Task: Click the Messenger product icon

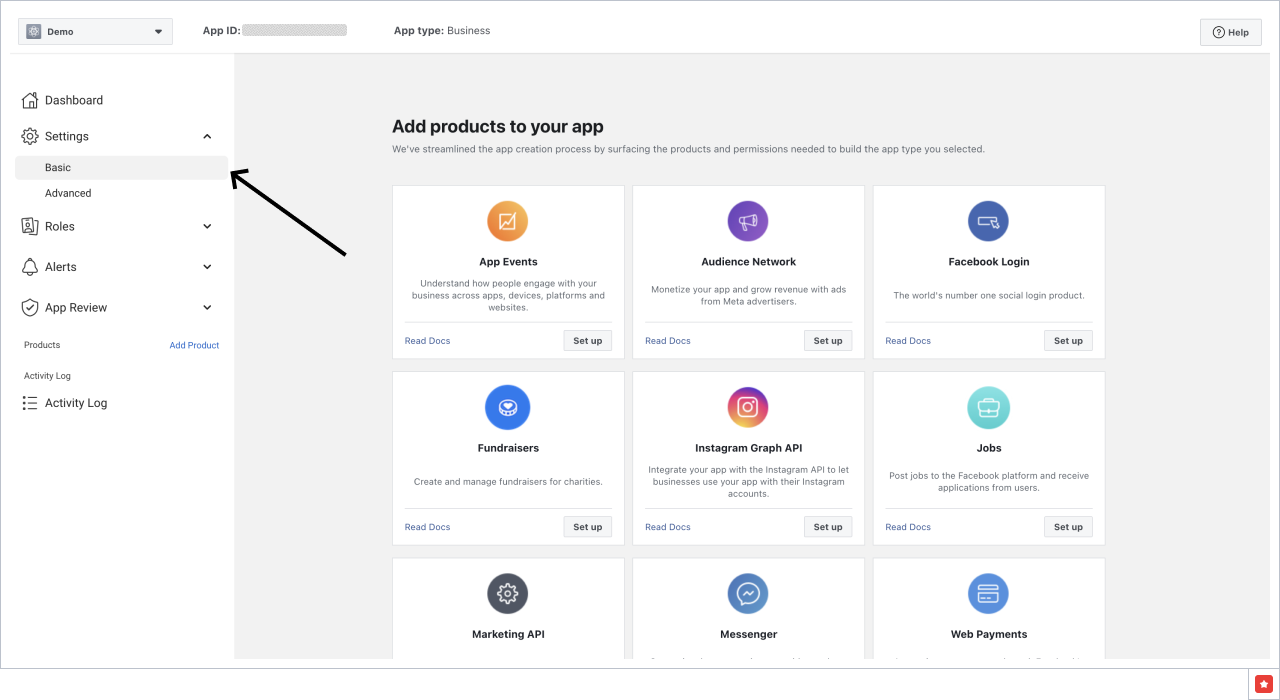Action: pos(748,594)
